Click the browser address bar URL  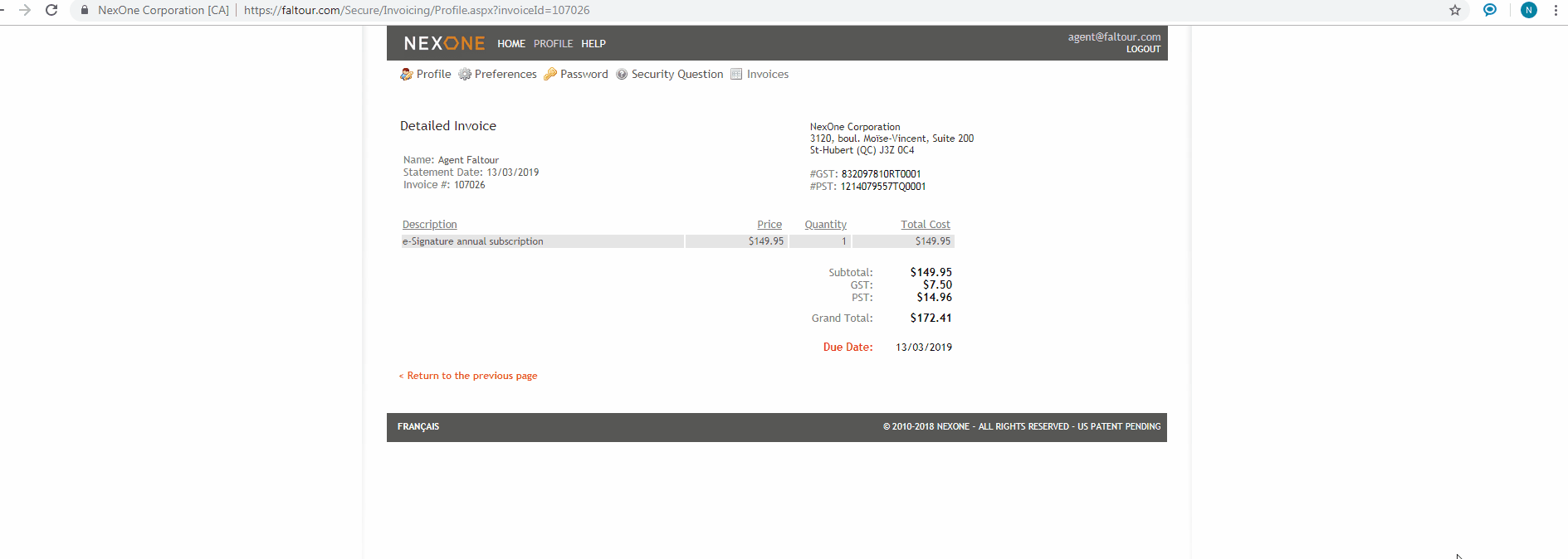coord(417,10)
